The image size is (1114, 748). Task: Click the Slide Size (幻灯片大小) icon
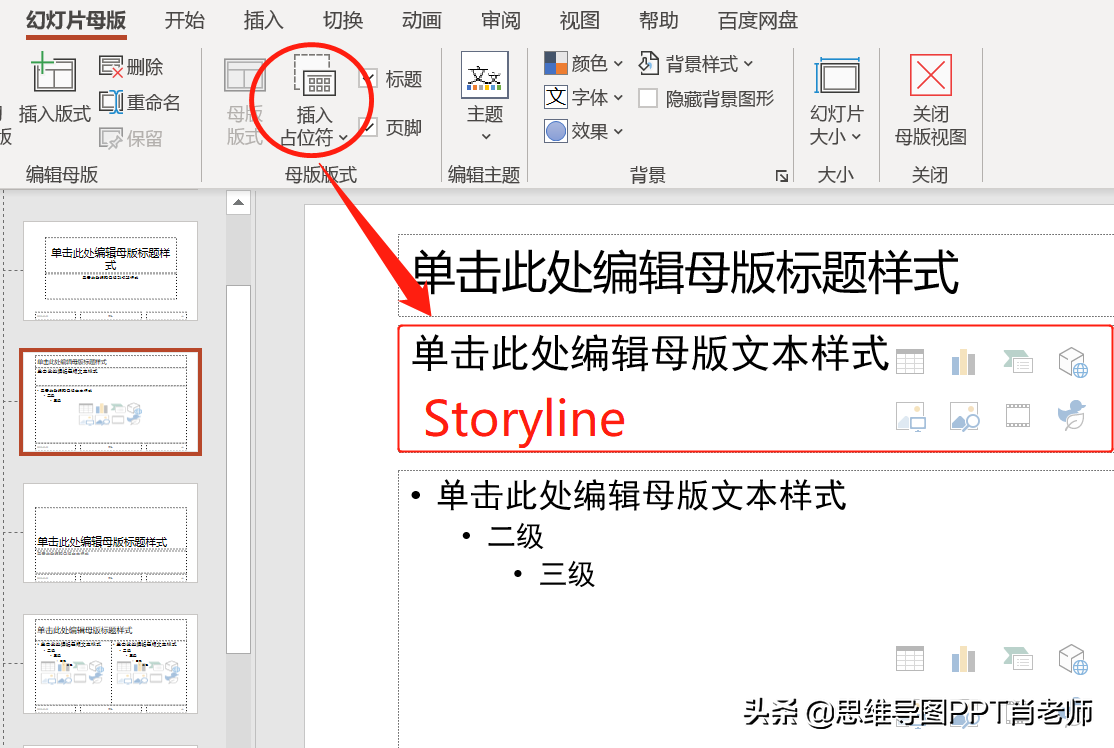coord(837,76)
